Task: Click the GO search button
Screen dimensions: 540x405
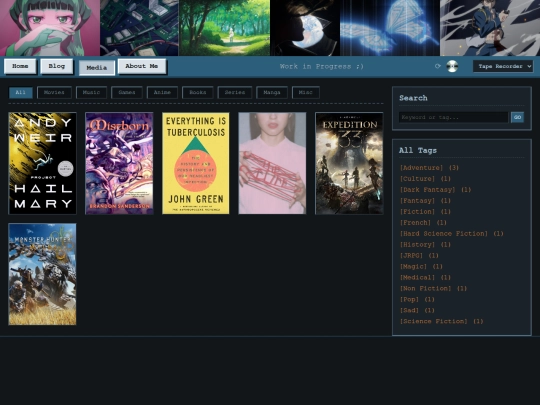Action: 517,117
